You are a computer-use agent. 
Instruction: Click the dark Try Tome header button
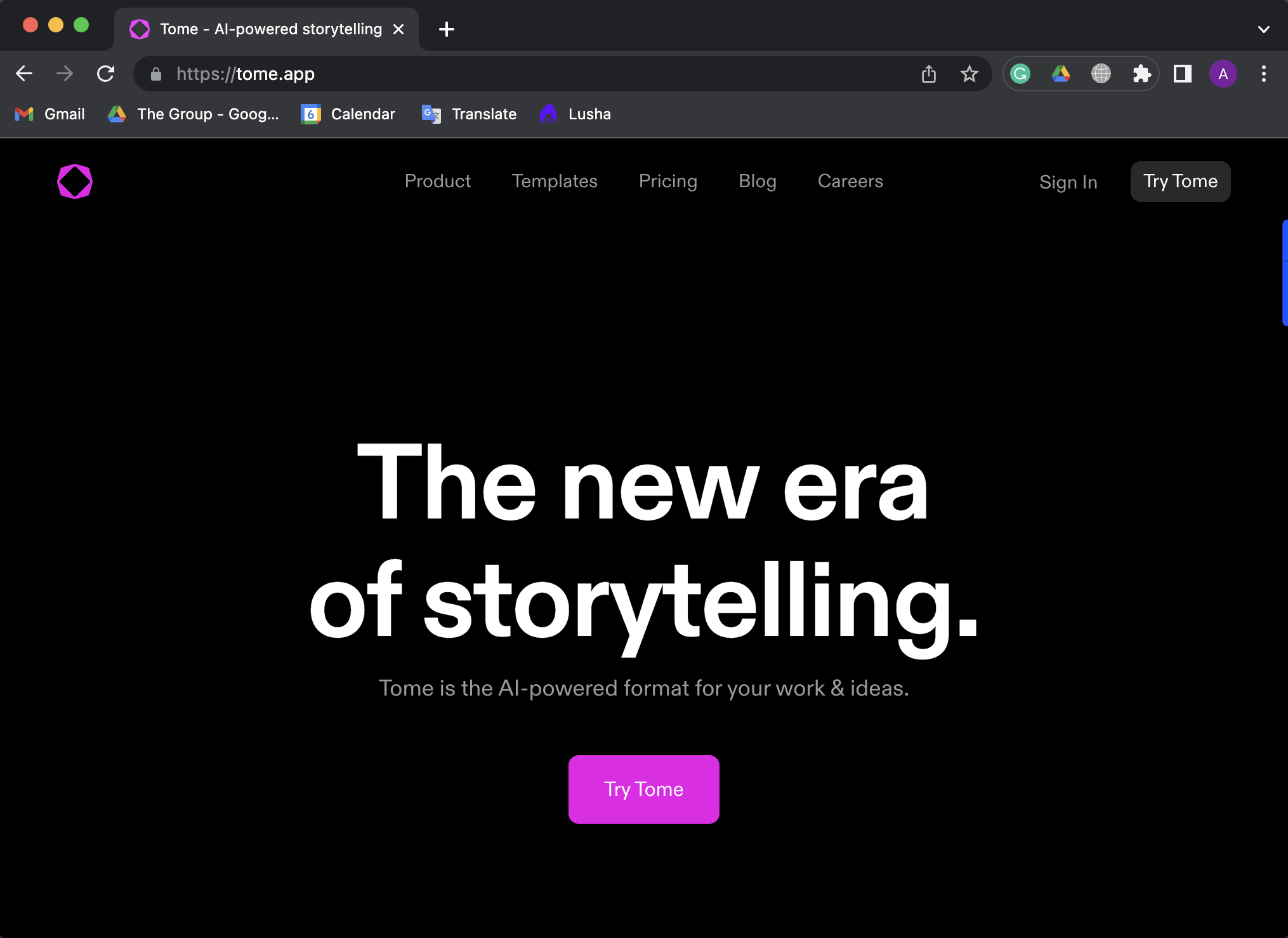click(x=1181, y=182)
